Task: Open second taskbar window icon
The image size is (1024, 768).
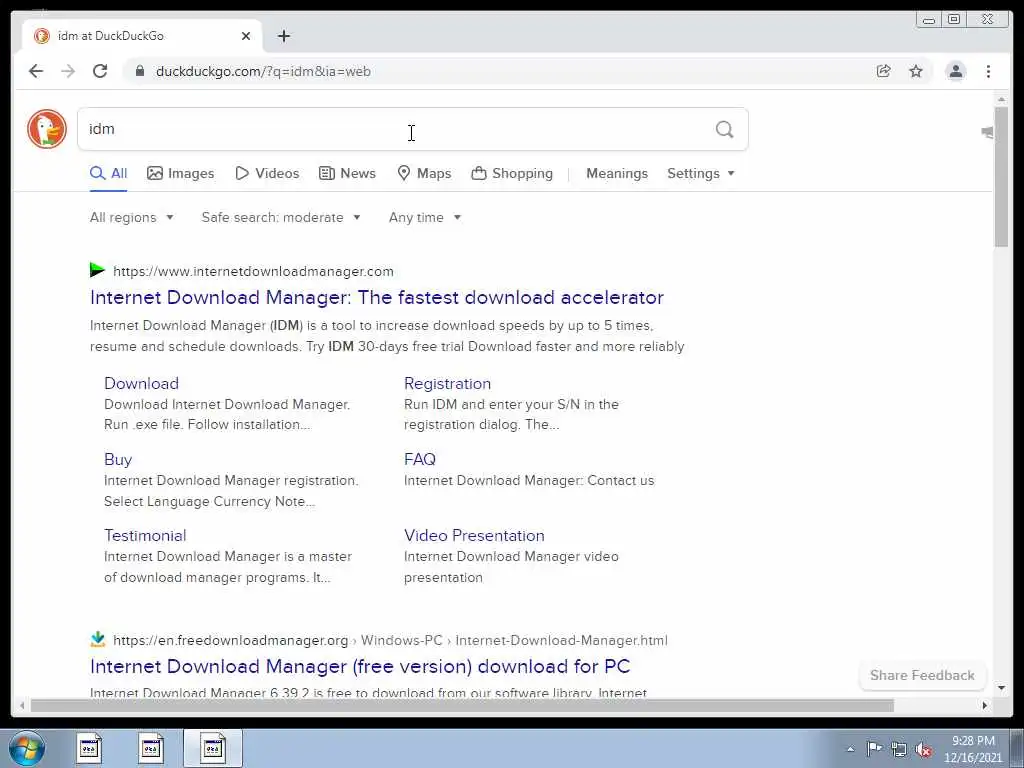Action: point(151,748)
